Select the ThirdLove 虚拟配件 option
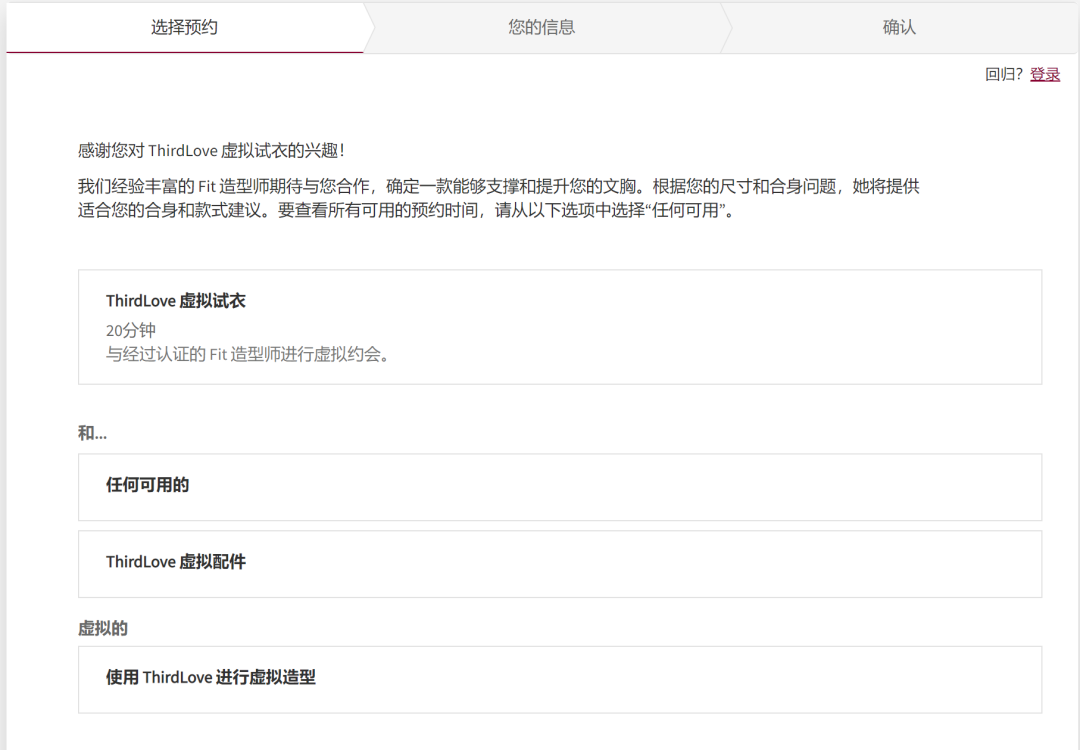This screenshot has width=1080, height=750. 176,562
